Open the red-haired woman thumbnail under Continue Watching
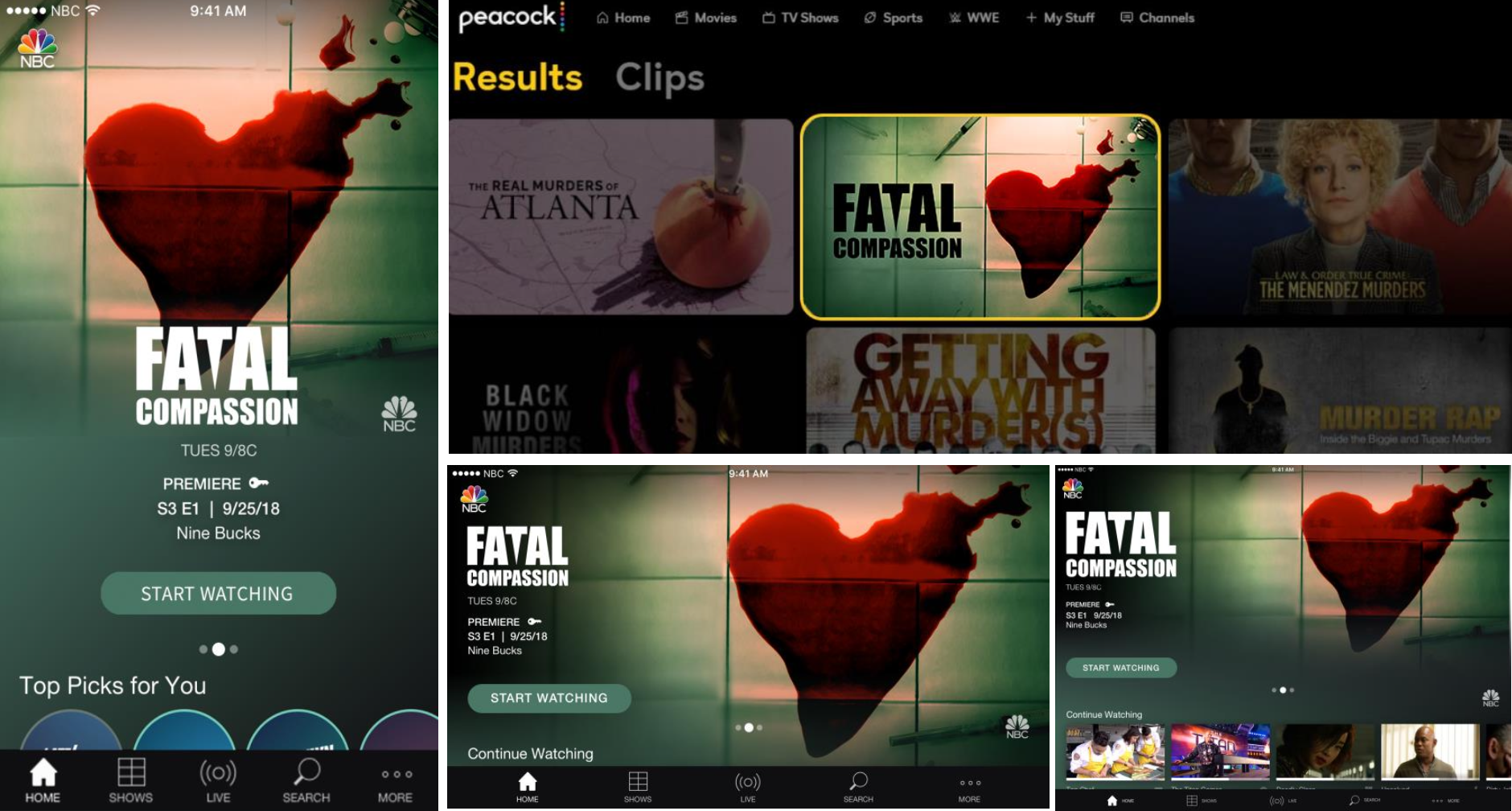Viewport: 1512px width, 811px height. 1325,751
